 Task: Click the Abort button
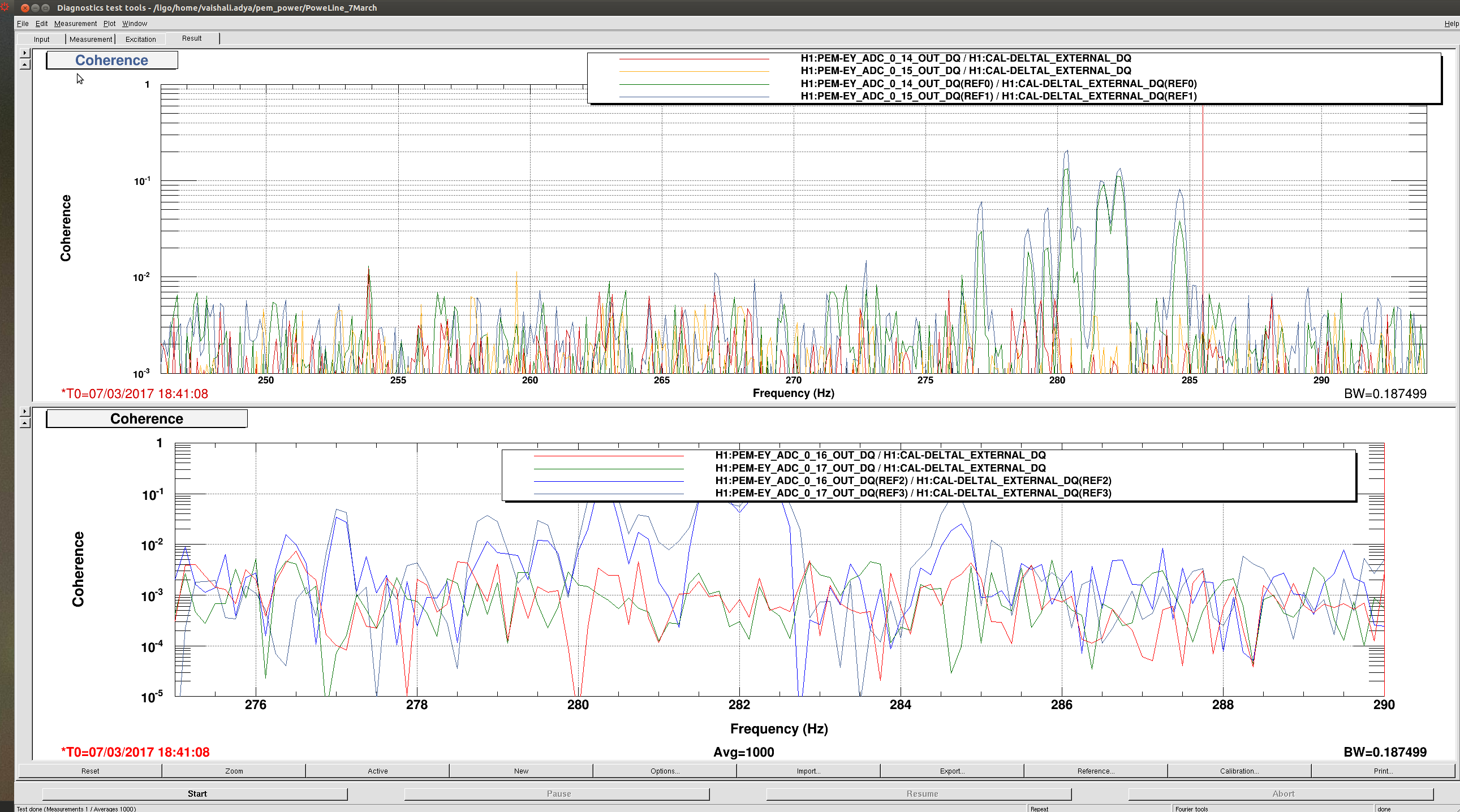1281,793
